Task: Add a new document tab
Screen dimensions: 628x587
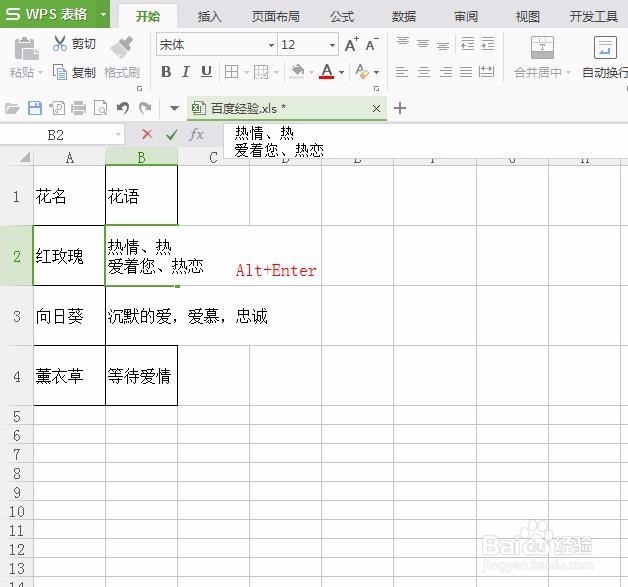Action: (400, 108)
